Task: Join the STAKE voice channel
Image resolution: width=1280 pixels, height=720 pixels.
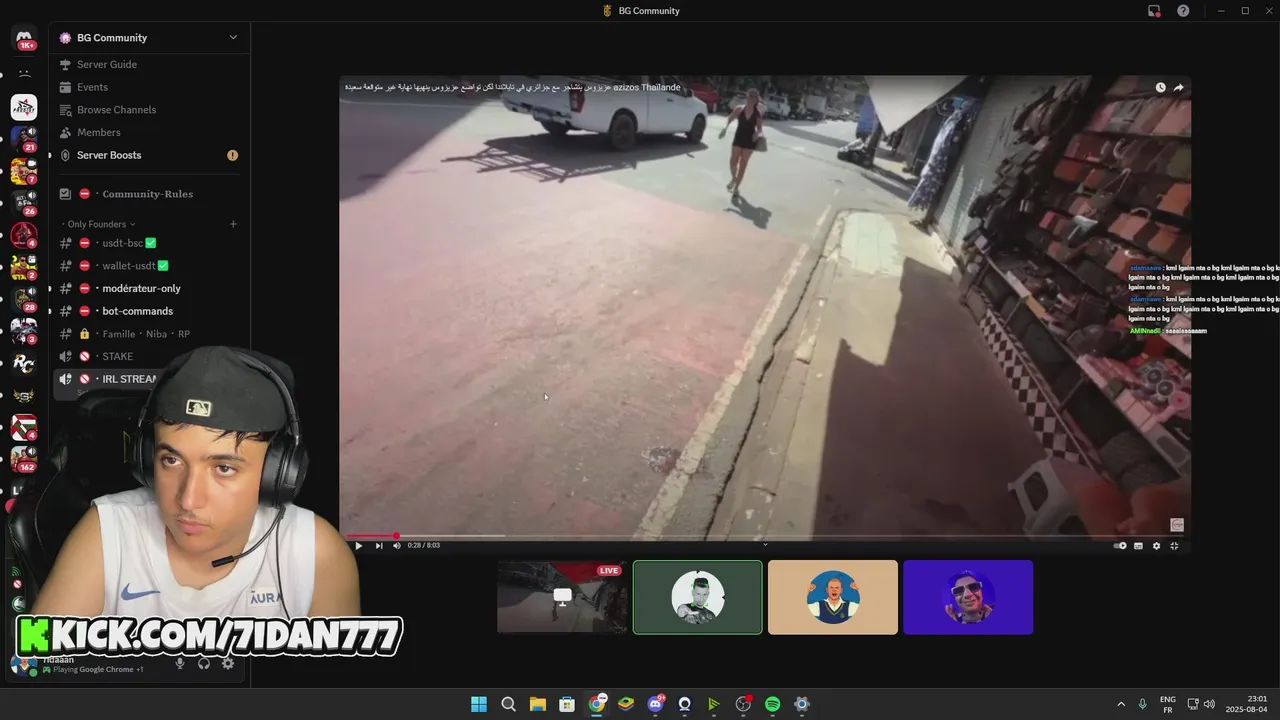Action: (x=117, y=356)
